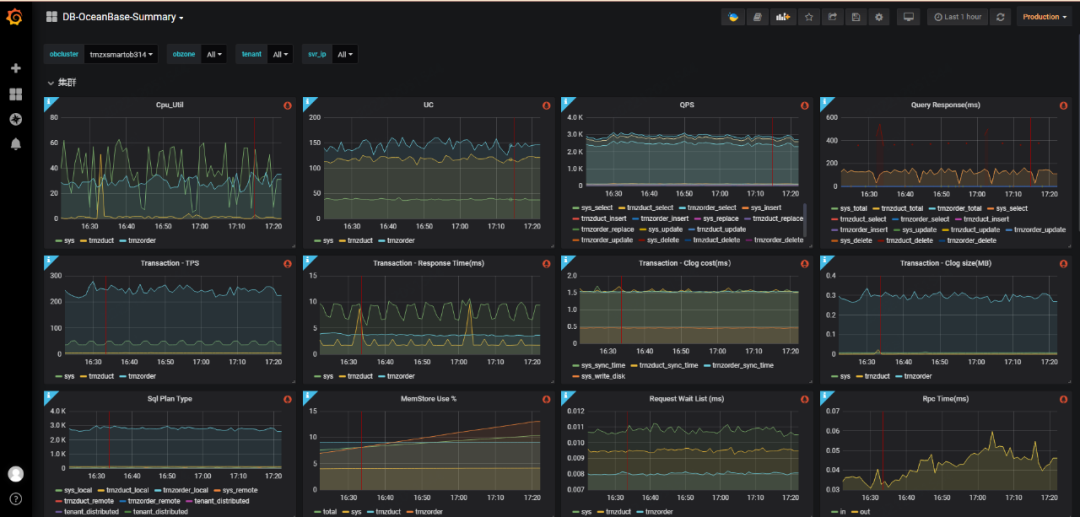Open Transaction - Response Time(ms) title menu

(x=428, y=264)
